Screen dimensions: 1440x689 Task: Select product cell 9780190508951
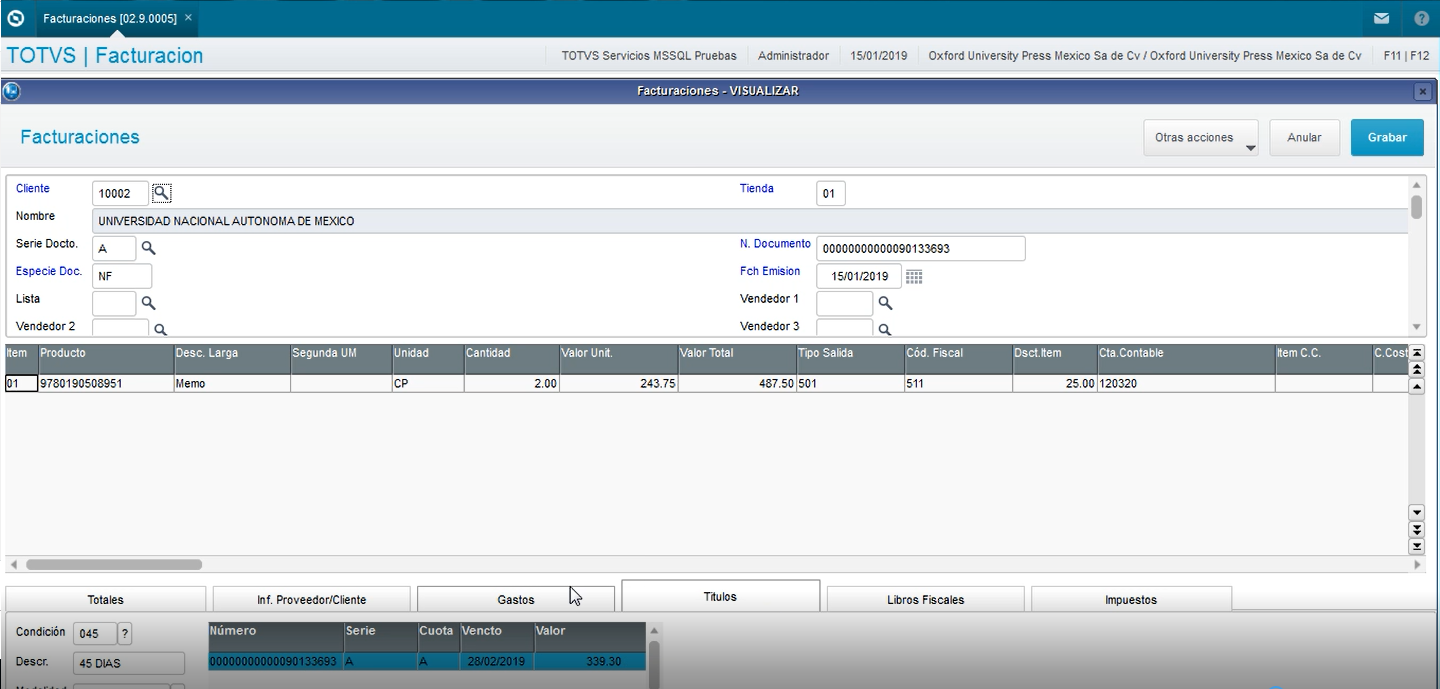tap(106, 383)
